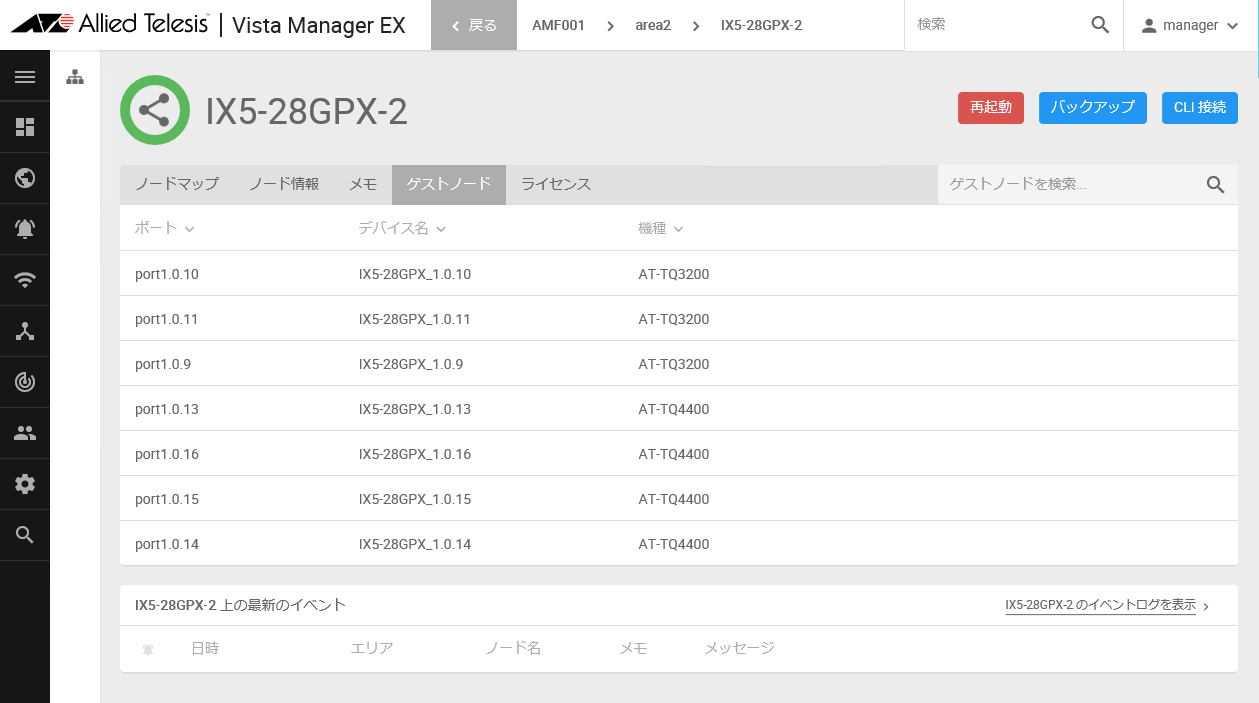Click AT-TQ4400 model in port1.0.13 row
1259x703 pixels.
point(674,409)
